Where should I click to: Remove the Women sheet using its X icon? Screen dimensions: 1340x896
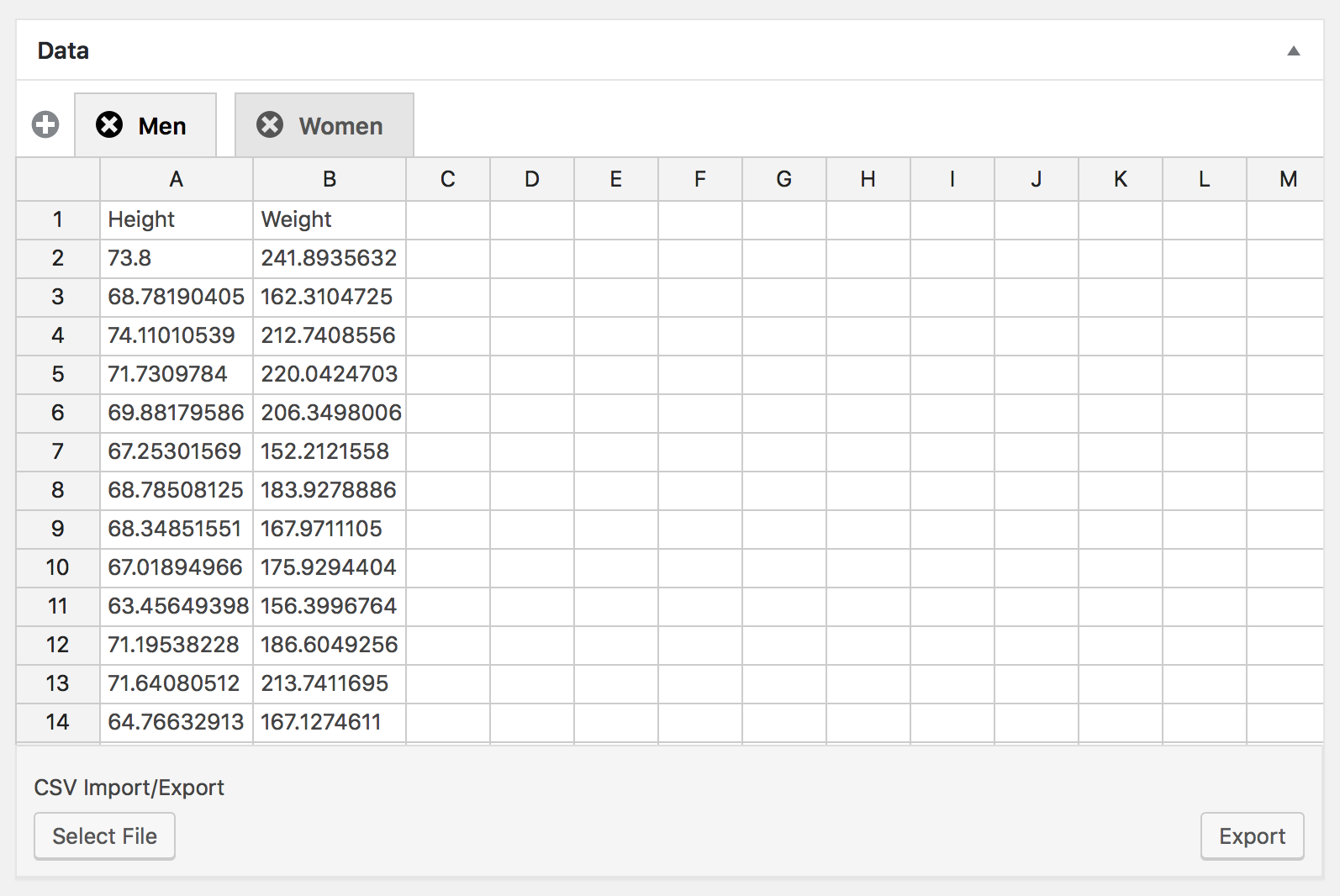coord(270,125)
